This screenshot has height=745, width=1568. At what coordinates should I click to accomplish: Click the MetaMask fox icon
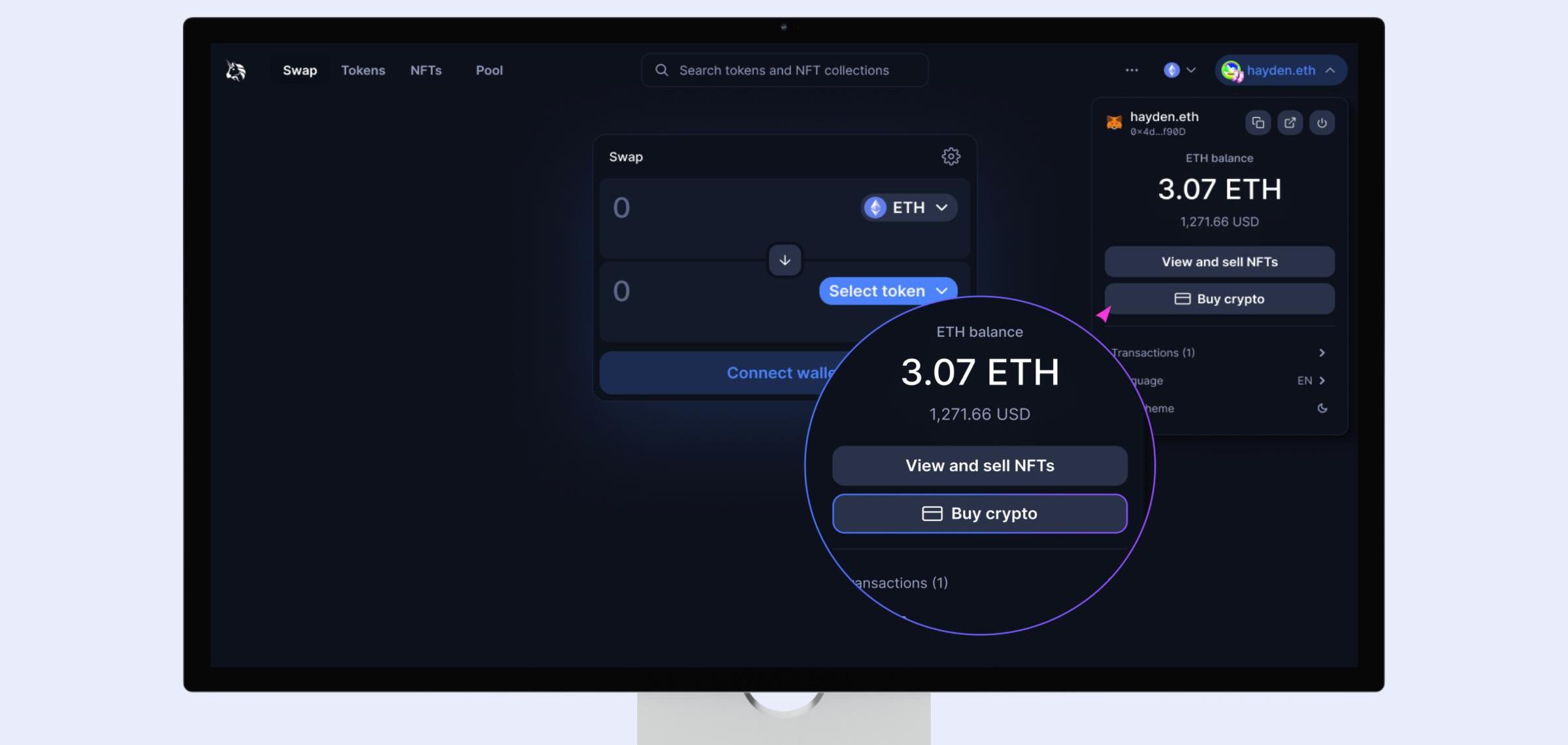(1114, 122)
